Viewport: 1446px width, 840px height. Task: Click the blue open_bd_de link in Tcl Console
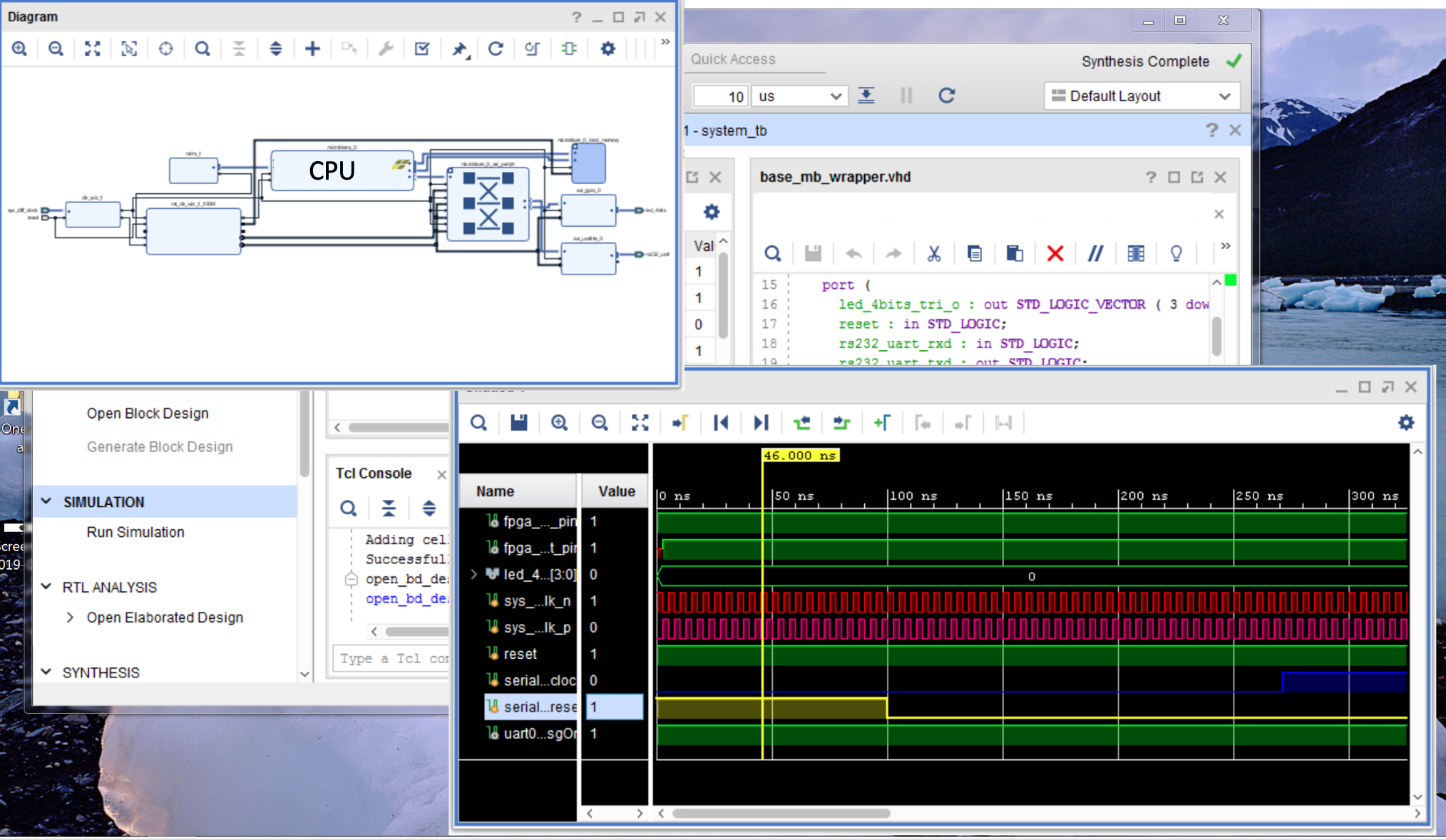click(x=406, y=598)
